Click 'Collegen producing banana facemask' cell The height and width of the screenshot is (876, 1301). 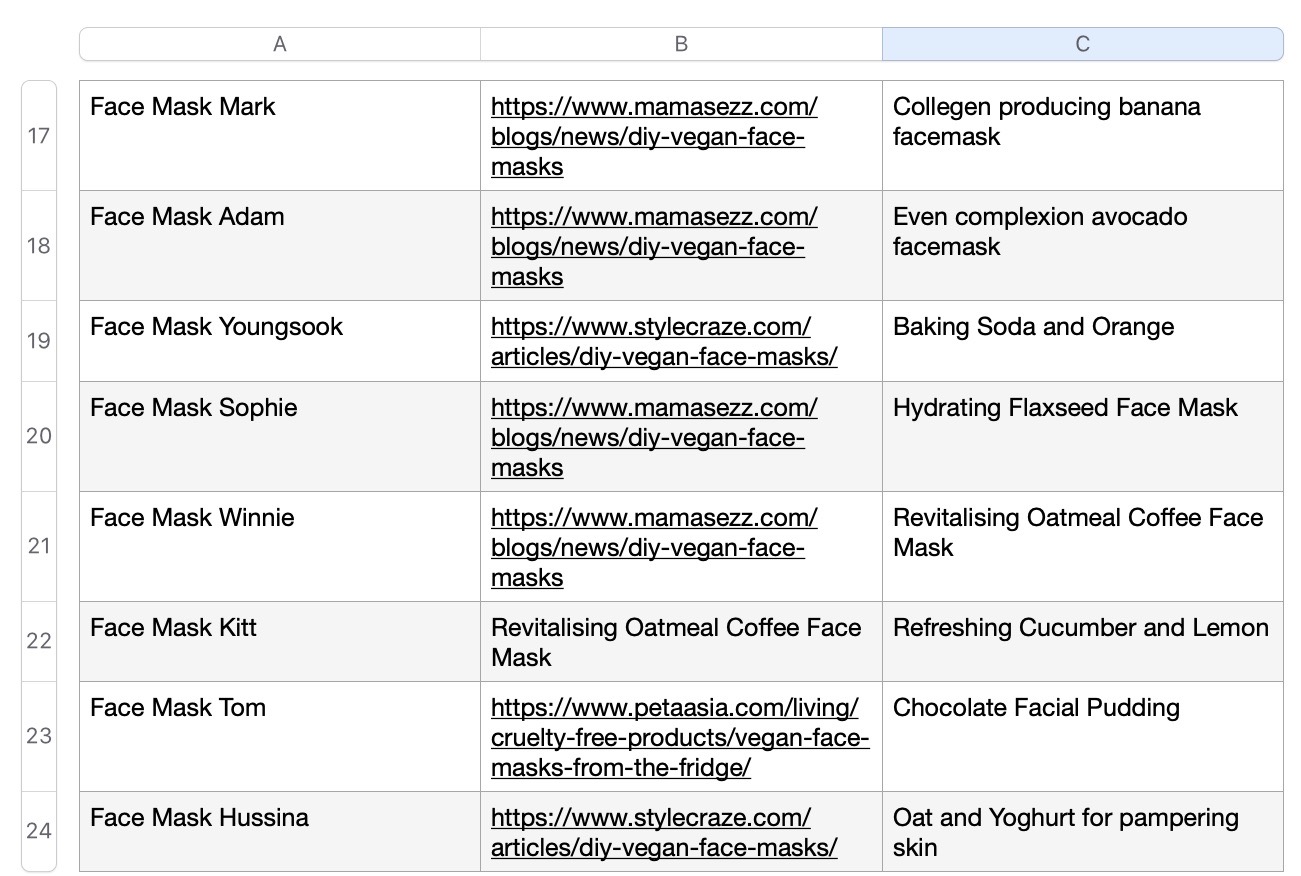(x=1083, y=136)
